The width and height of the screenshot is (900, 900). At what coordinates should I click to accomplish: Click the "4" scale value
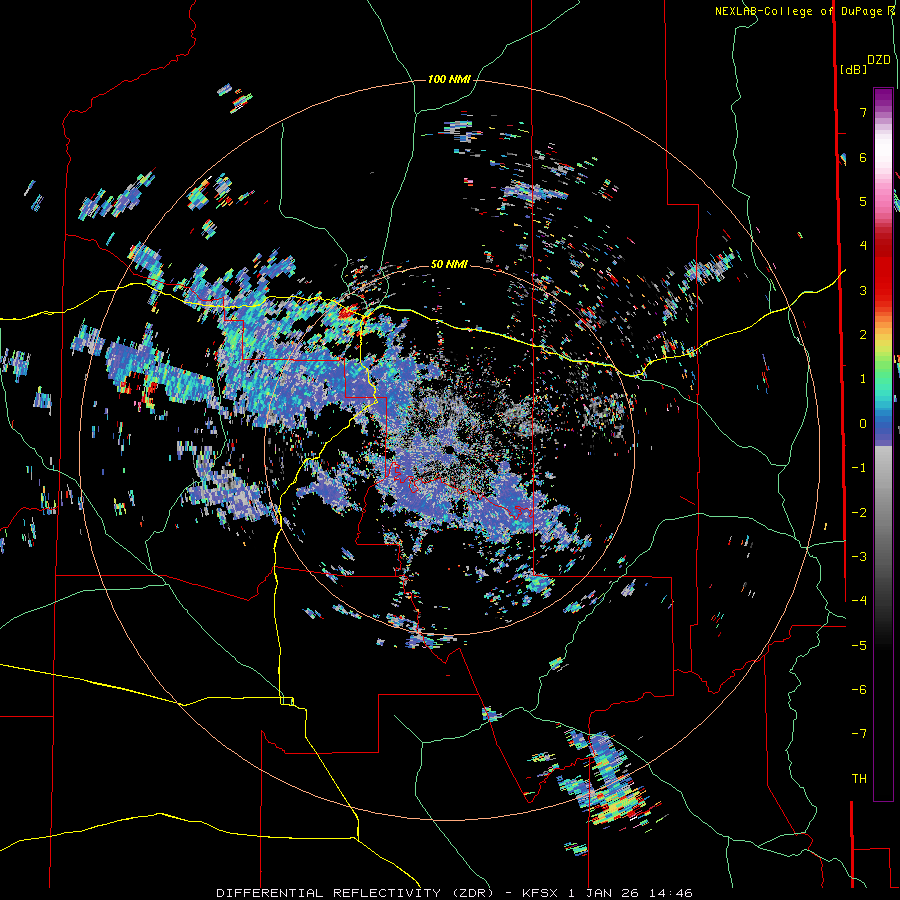click(x=863, y=246)
